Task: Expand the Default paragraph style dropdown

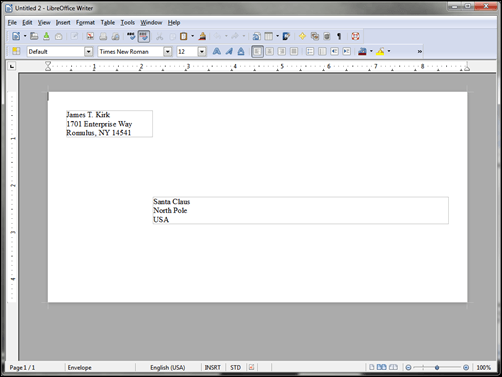Action: (x=88, y=52)
